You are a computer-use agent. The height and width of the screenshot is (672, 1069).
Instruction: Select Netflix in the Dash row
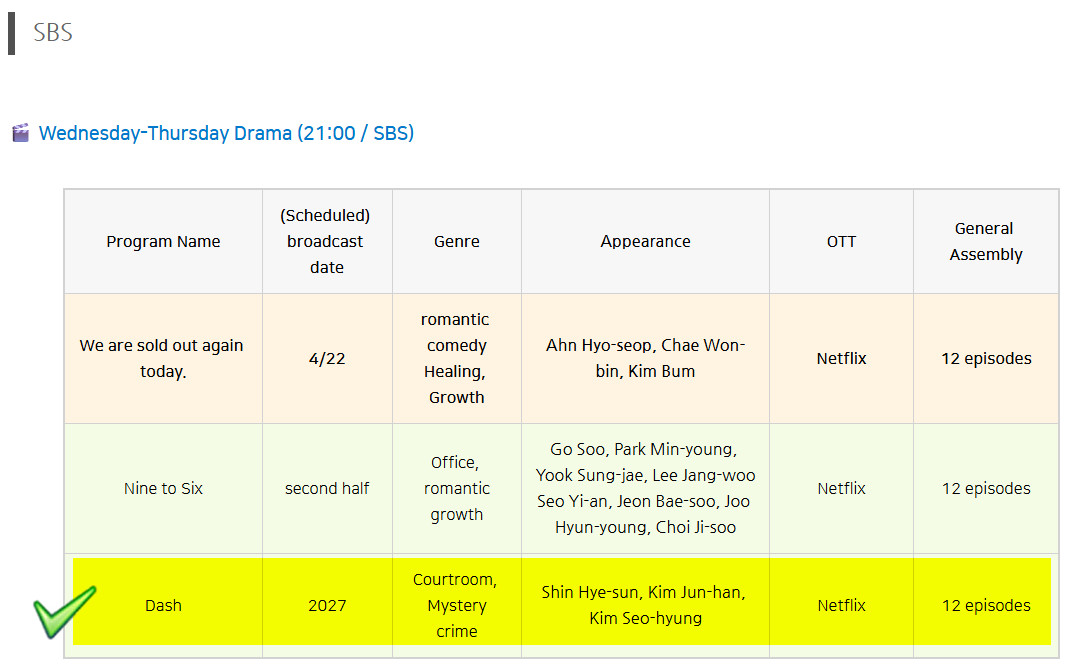(841, 605)
